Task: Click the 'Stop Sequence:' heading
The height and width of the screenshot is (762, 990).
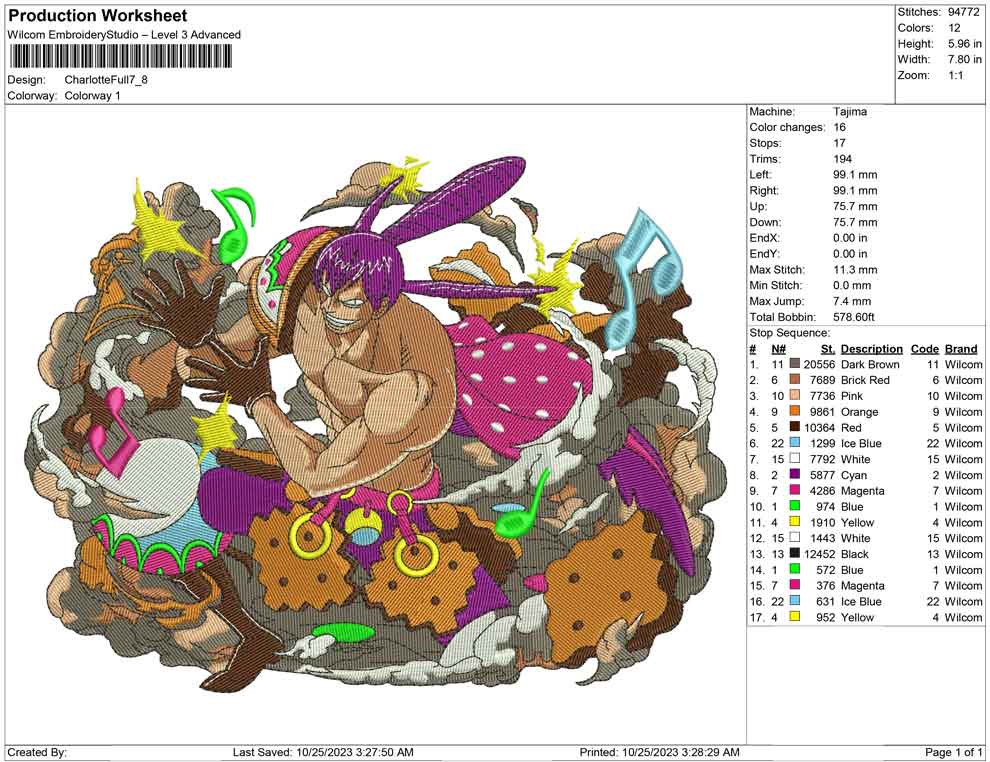Action: (x=790, y=333)
